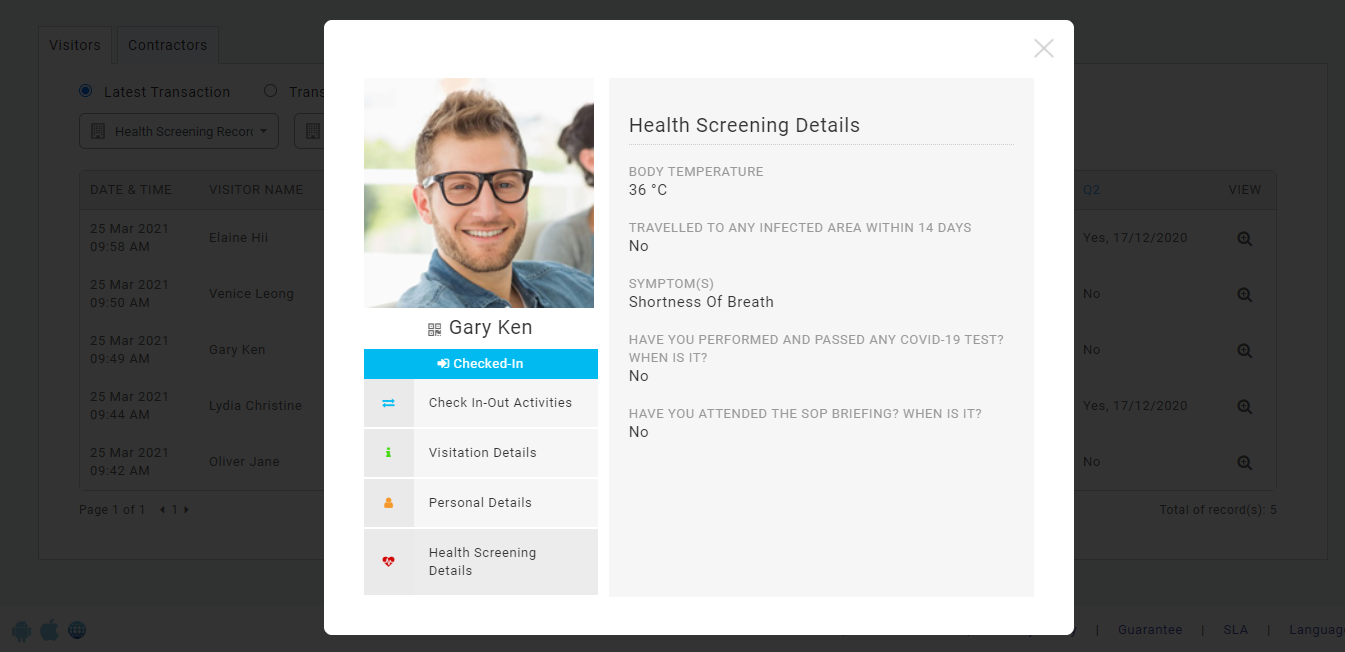The height and width of the screenshot is (652, 1345).
Task: Click the Page 1 of 1 indicator
Action: [x=112, y=510]
